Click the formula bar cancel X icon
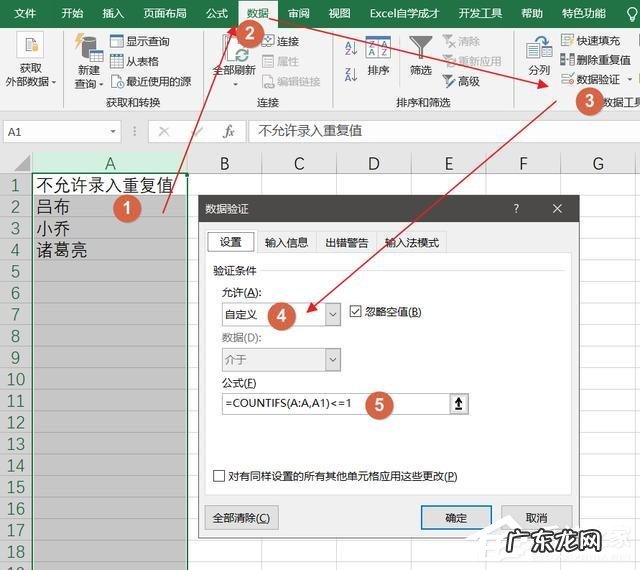This screenshot has height=570, width=640. [164, 131]
